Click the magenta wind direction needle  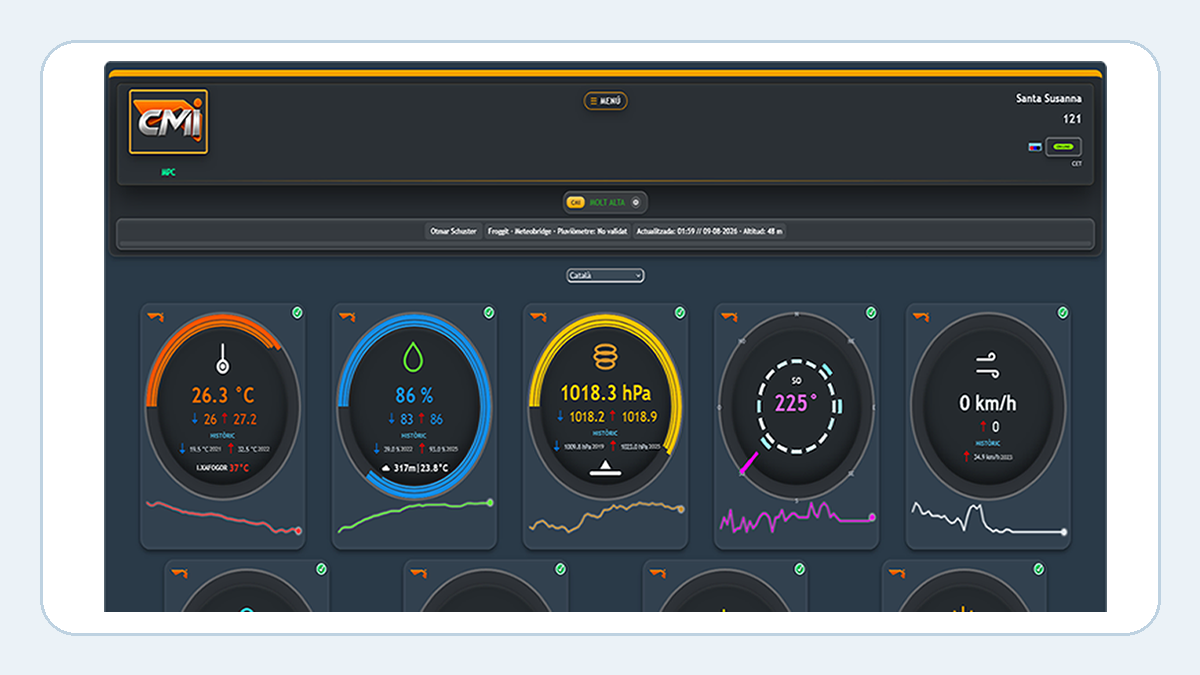pyautogui.click(x=748, y=464)
